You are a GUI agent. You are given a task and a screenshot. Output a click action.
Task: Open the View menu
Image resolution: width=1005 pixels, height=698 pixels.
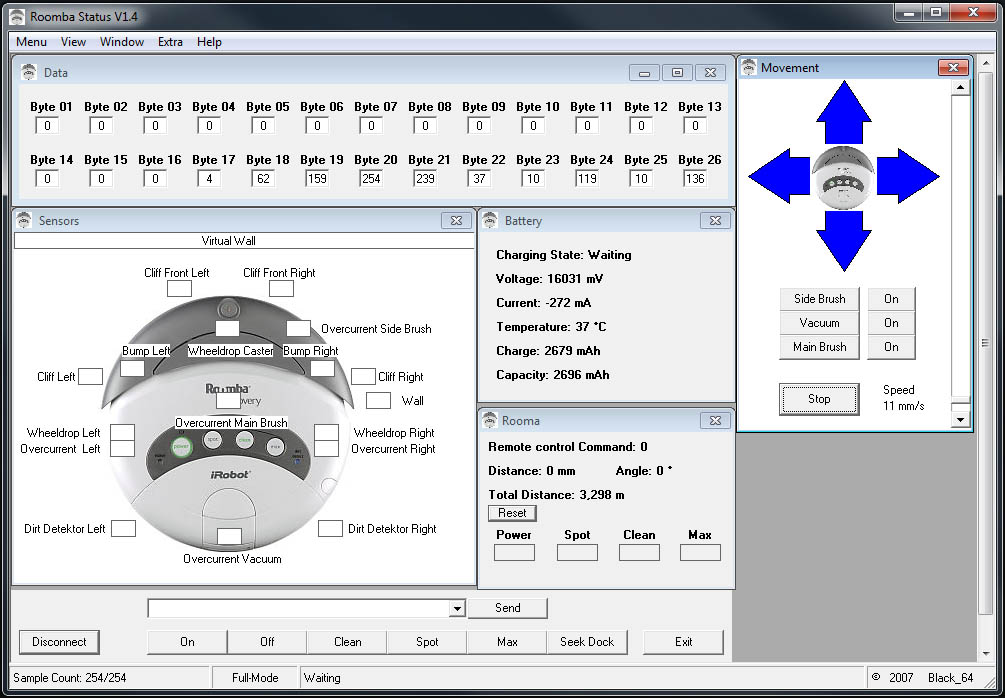coord(73,42)
